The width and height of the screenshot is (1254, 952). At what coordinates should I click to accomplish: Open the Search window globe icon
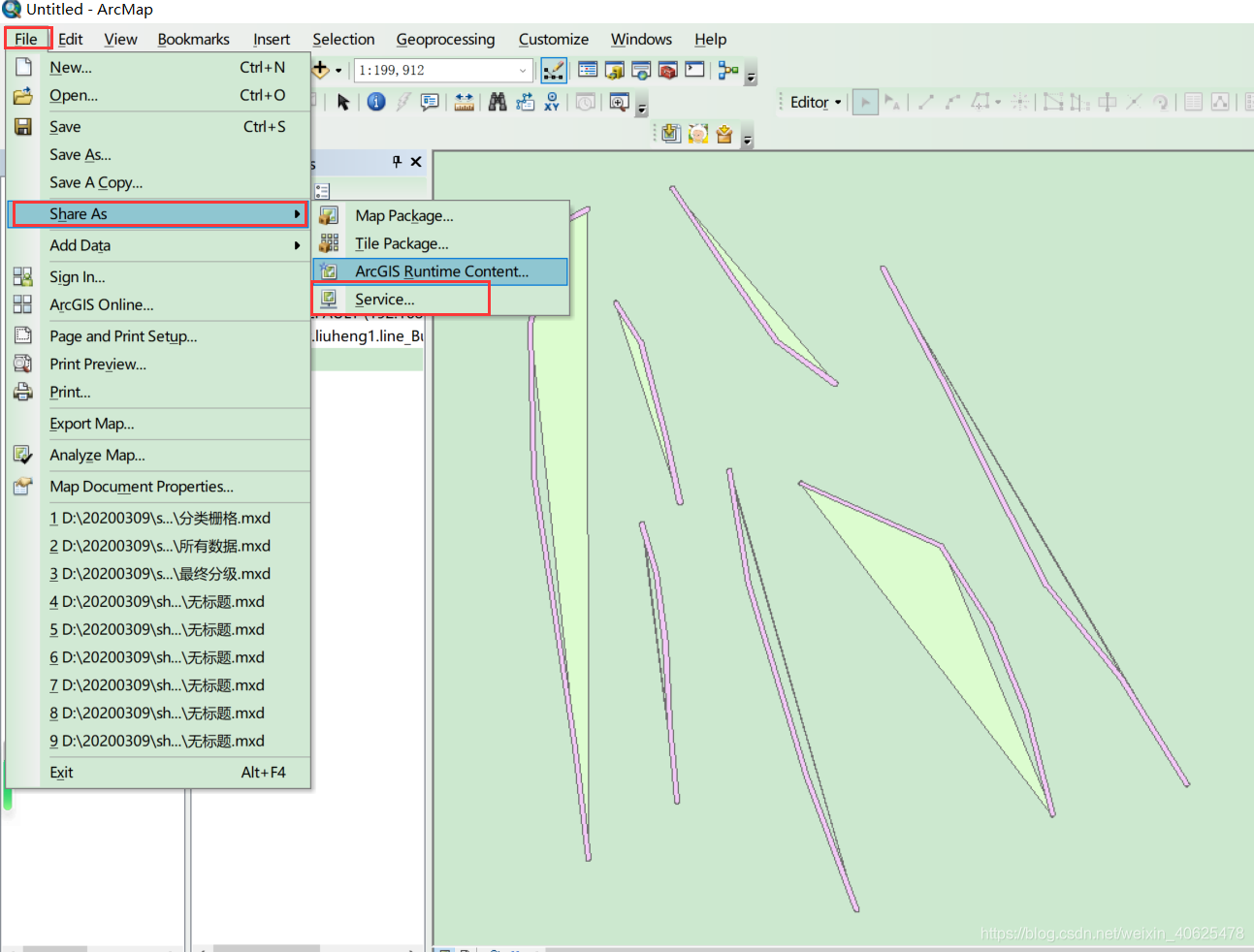point(641,70)
